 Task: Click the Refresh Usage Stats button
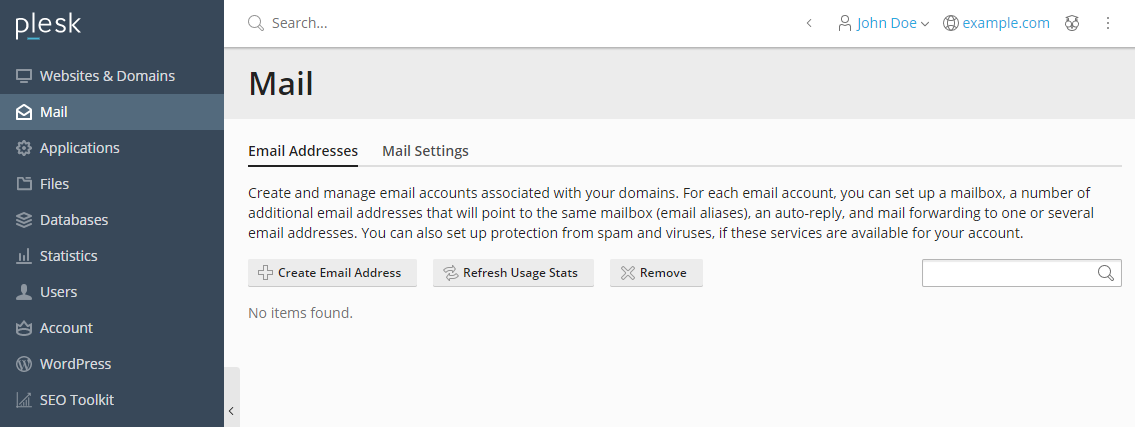click(x=513, y=273)
